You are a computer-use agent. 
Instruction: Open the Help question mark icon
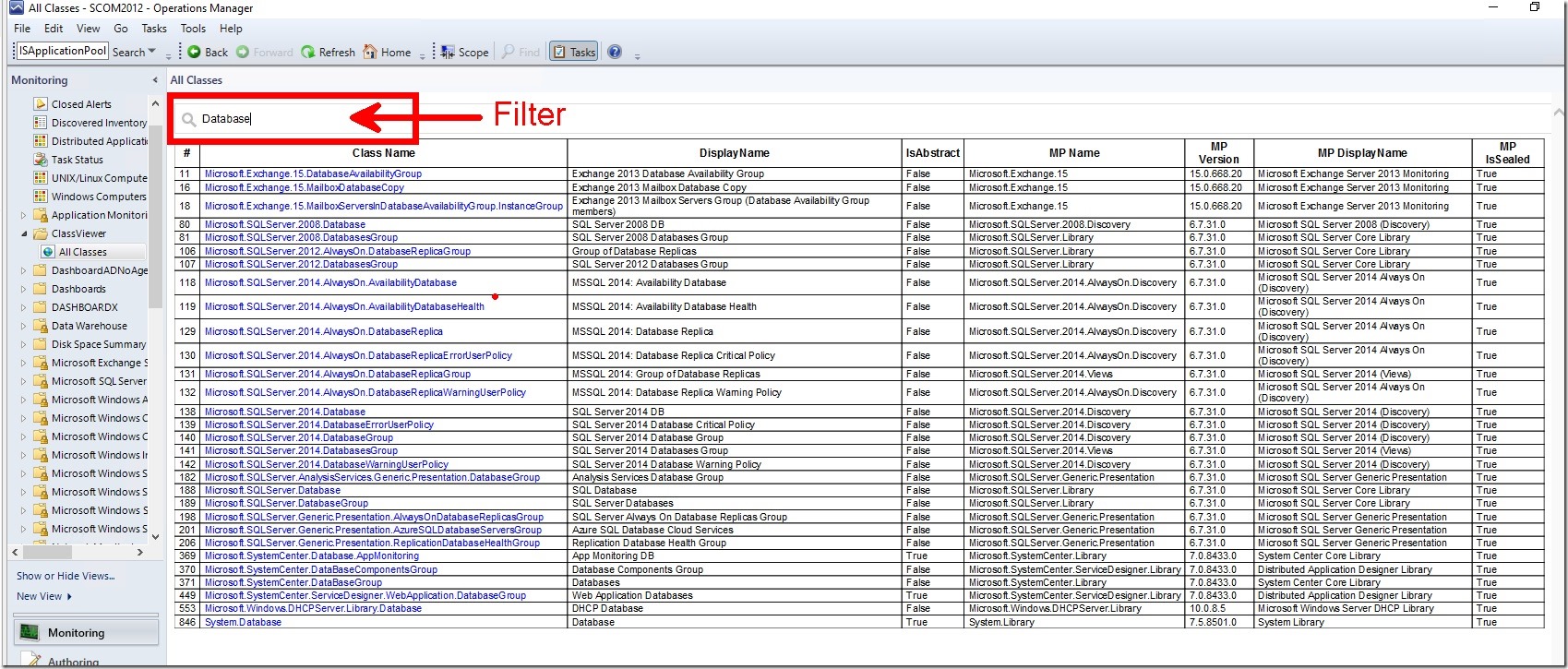(615, 52)
